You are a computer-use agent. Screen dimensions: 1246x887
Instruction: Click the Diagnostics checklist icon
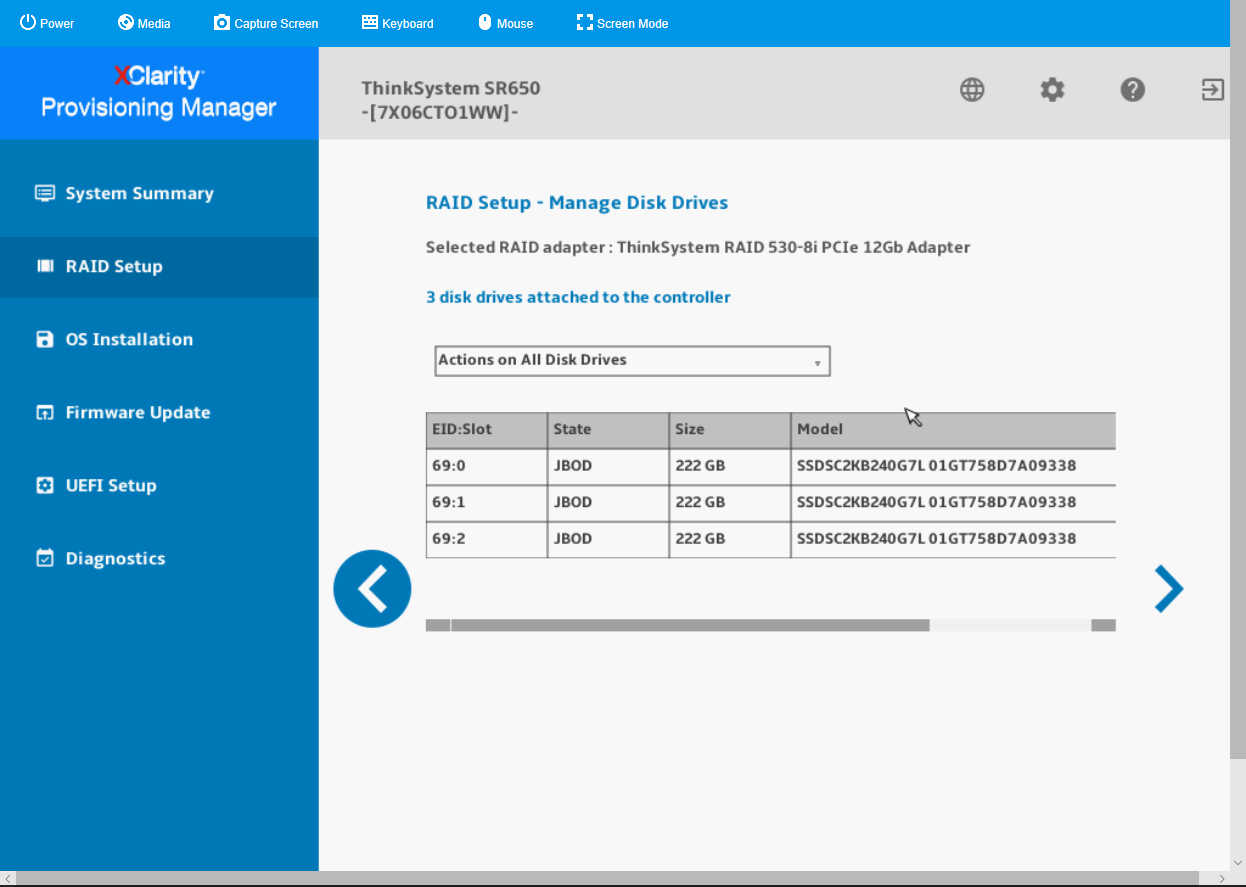pos(45,559)
